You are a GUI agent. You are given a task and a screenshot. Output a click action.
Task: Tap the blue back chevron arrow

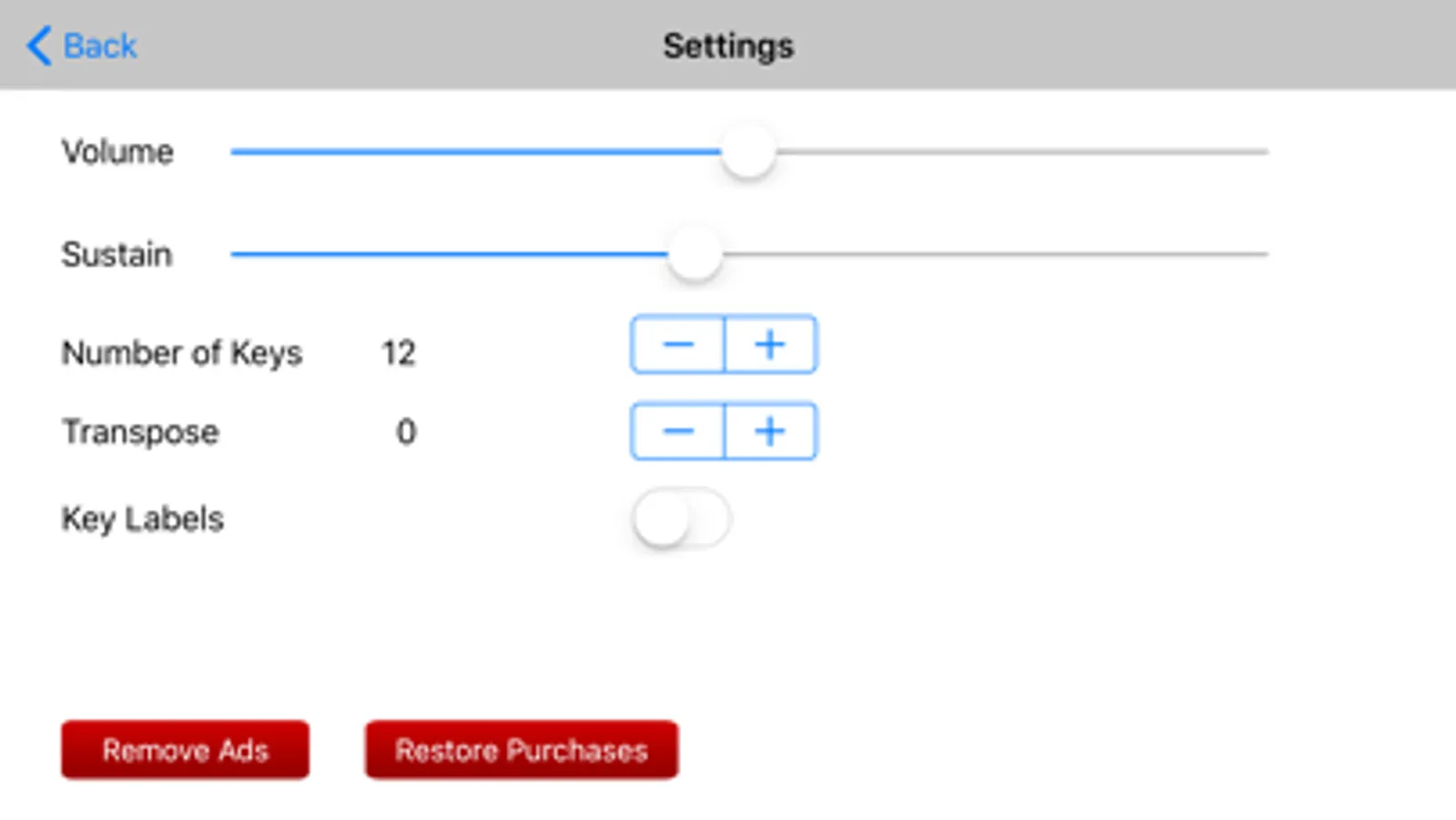coord(38,46)
